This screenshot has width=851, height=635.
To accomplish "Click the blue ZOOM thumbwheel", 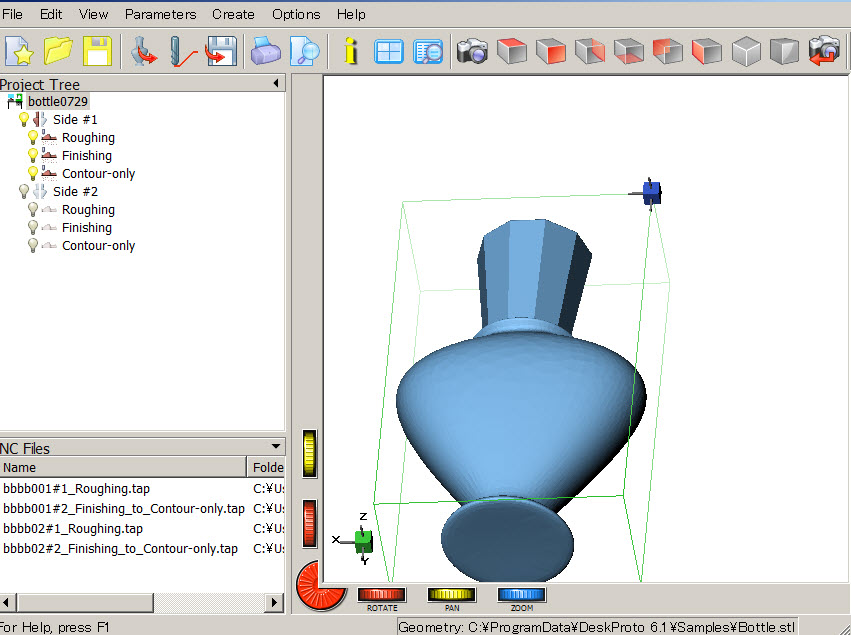I will (521, 594).
